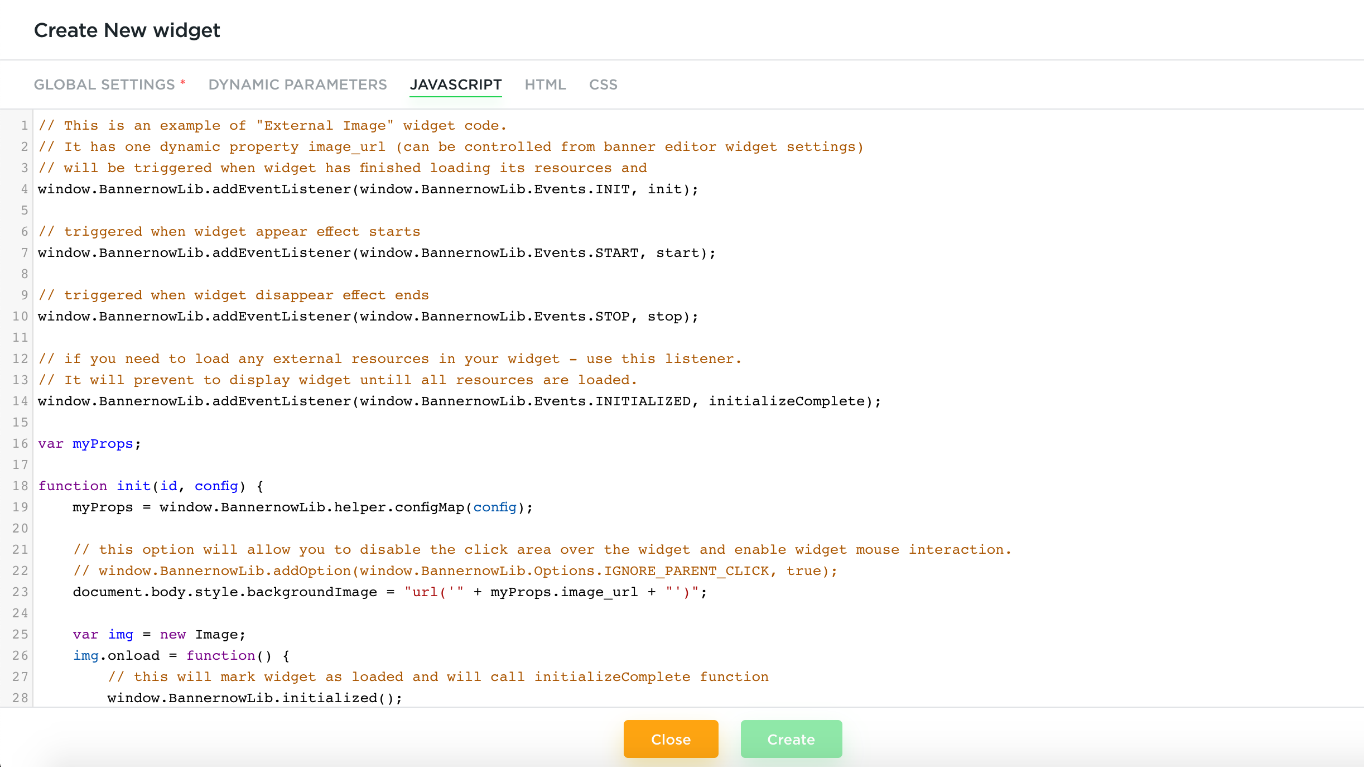This screenshot has width=1364, height=767.
Task: Click comment 'triggered when widget appear effect starts'
Action: click(229, 231)
